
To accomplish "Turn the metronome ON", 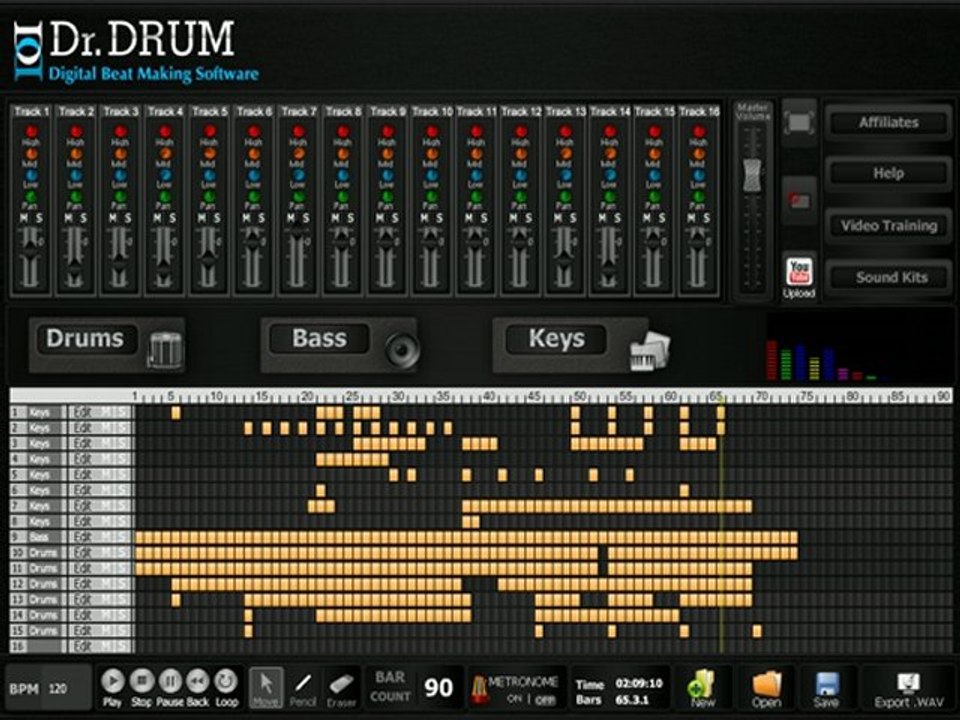I will click(x=514, y=699).
